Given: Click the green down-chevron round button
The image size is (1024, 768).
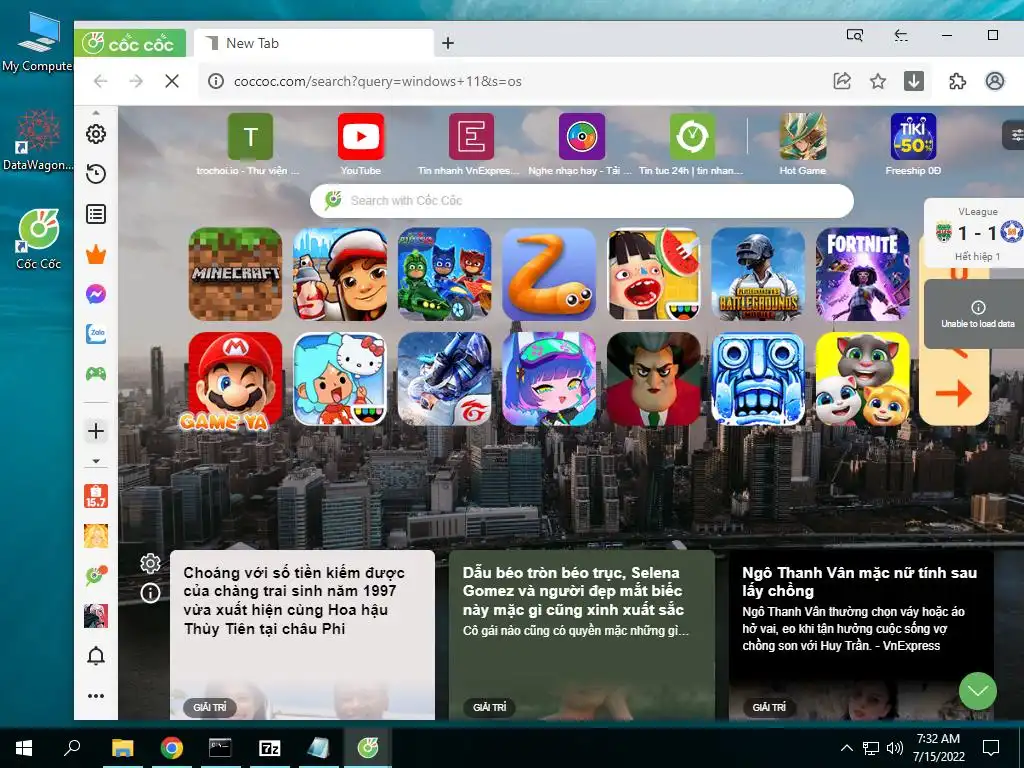Looking at the screenshot, I should [978, 691].
